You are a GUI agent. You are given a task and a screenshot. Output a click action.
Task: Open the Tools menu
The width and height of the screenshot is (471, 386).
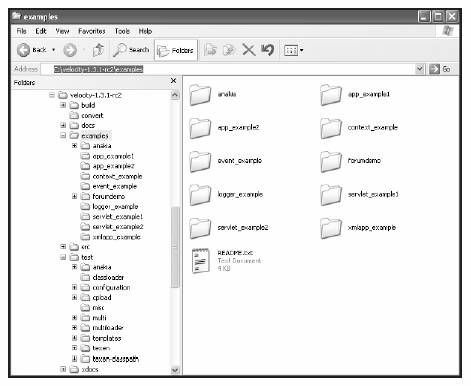pyautogui.click(x=122, y=31)
